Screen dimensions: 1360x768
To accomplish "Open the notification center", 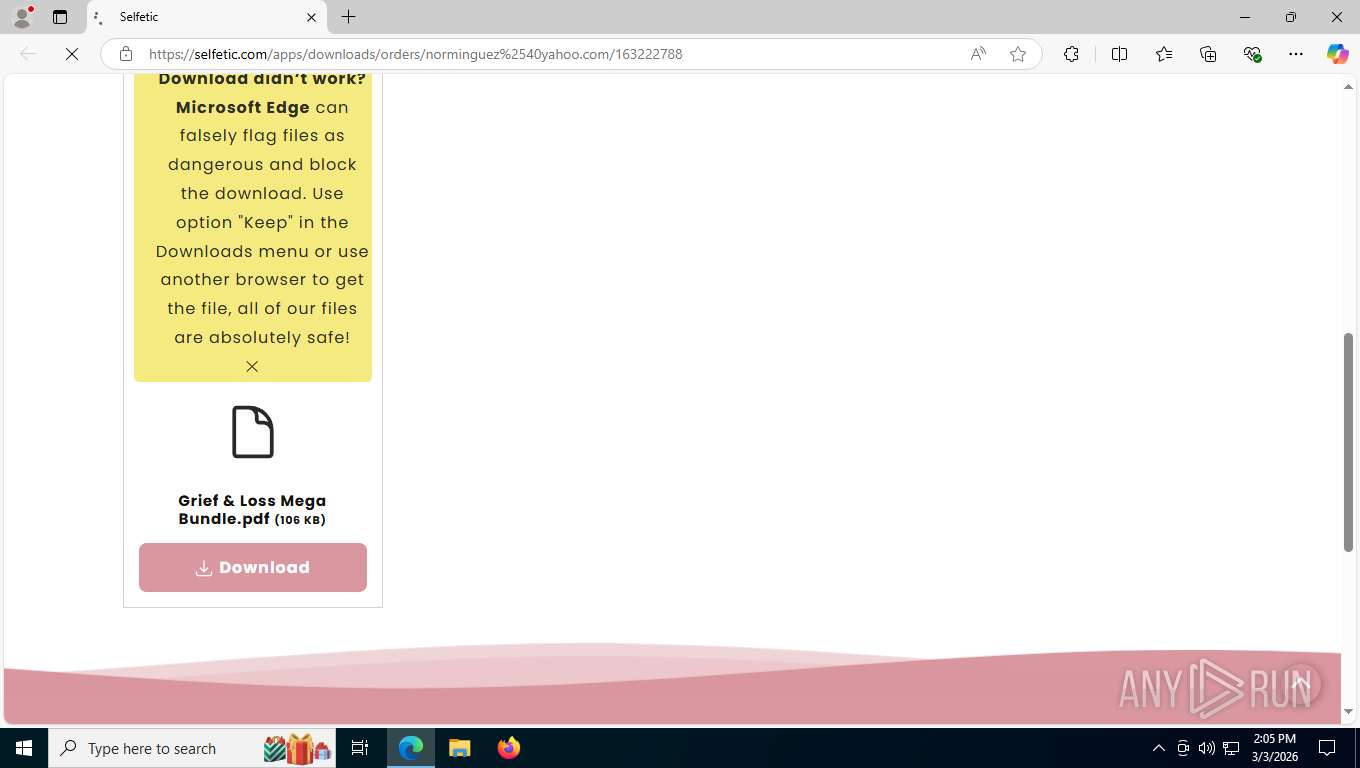I will (1327, 748).
